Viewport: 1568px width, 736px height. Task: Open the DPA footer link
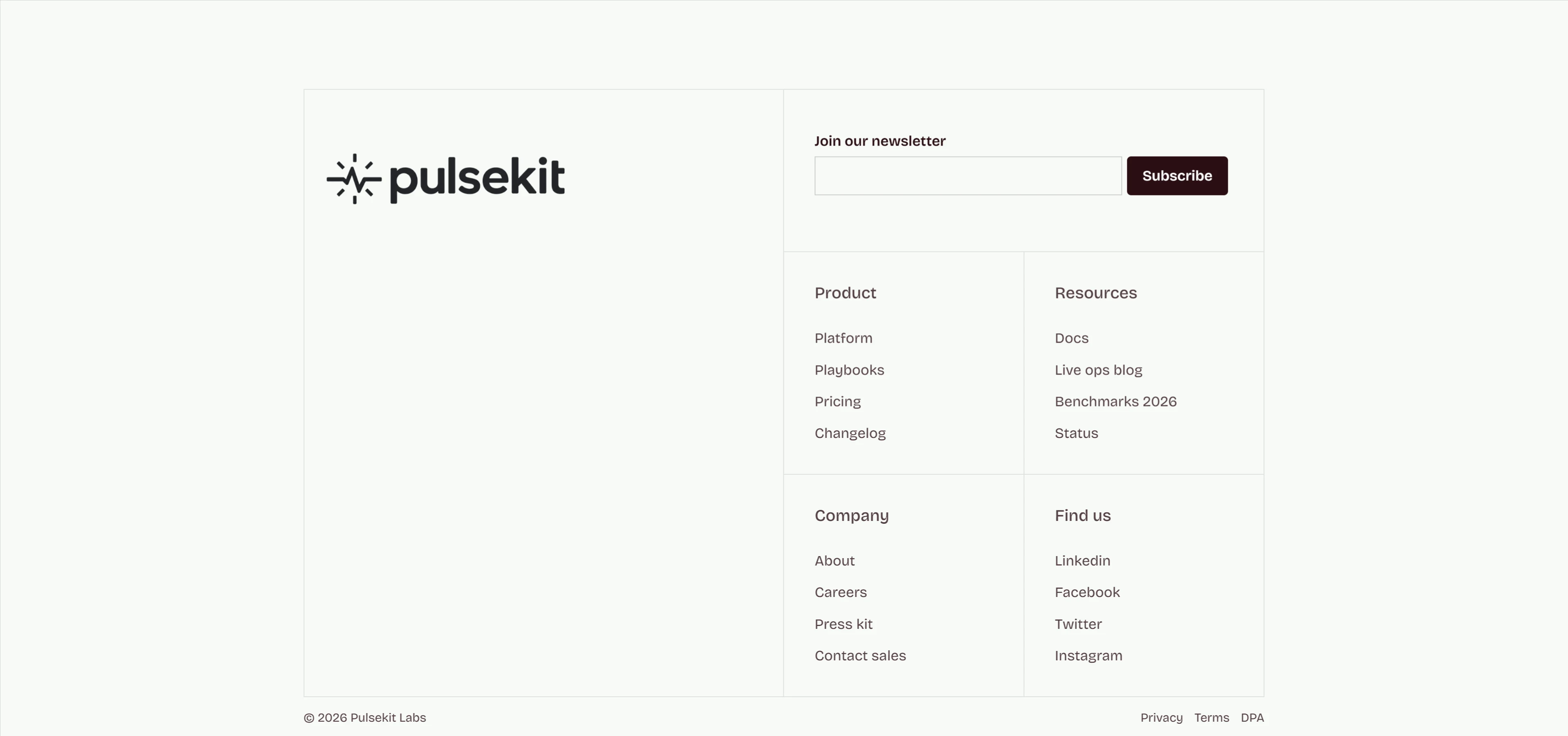[x=1252, y=718]
